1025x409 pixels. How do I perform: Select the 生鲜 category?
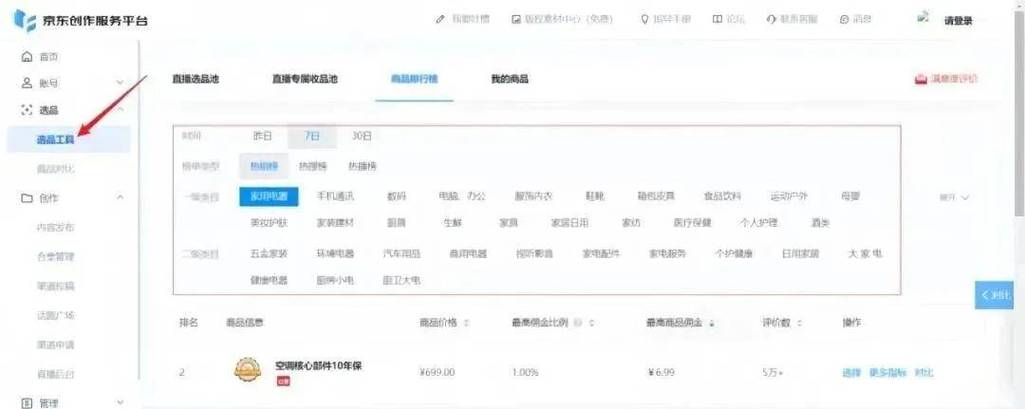452,223
